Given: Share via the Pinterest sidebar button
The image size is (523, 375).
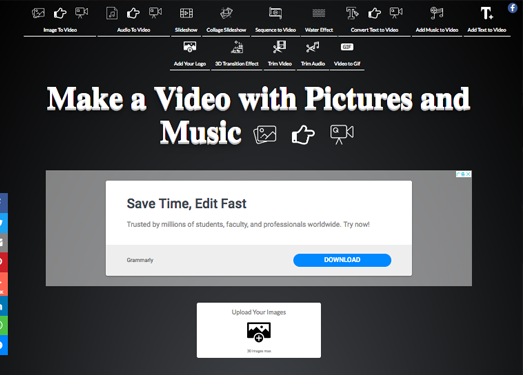Looking at the screenshot, I should 4,262.
